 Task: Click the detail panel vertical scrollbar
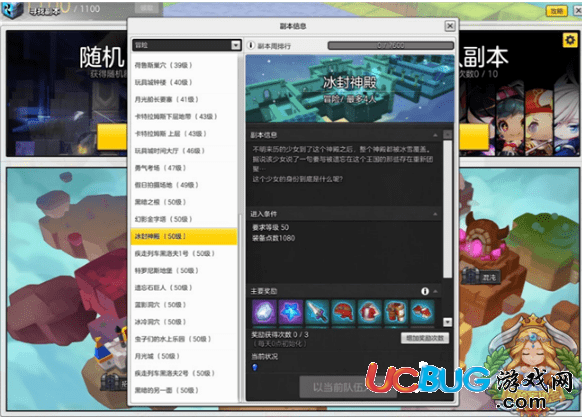(x=448, y=208)
